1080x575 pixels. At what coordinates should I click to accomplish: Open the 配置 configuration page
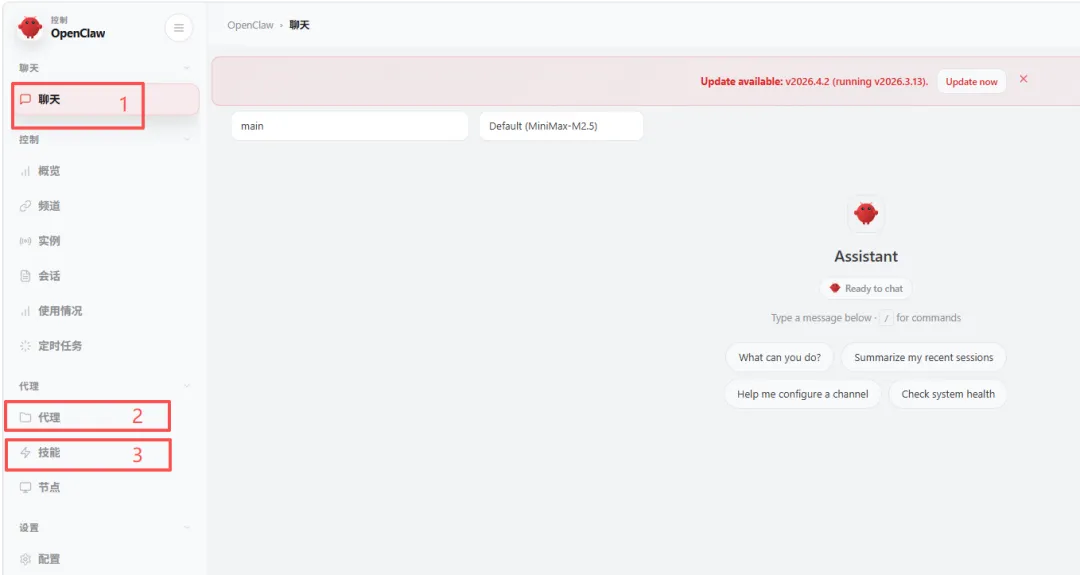coord(105,559)
